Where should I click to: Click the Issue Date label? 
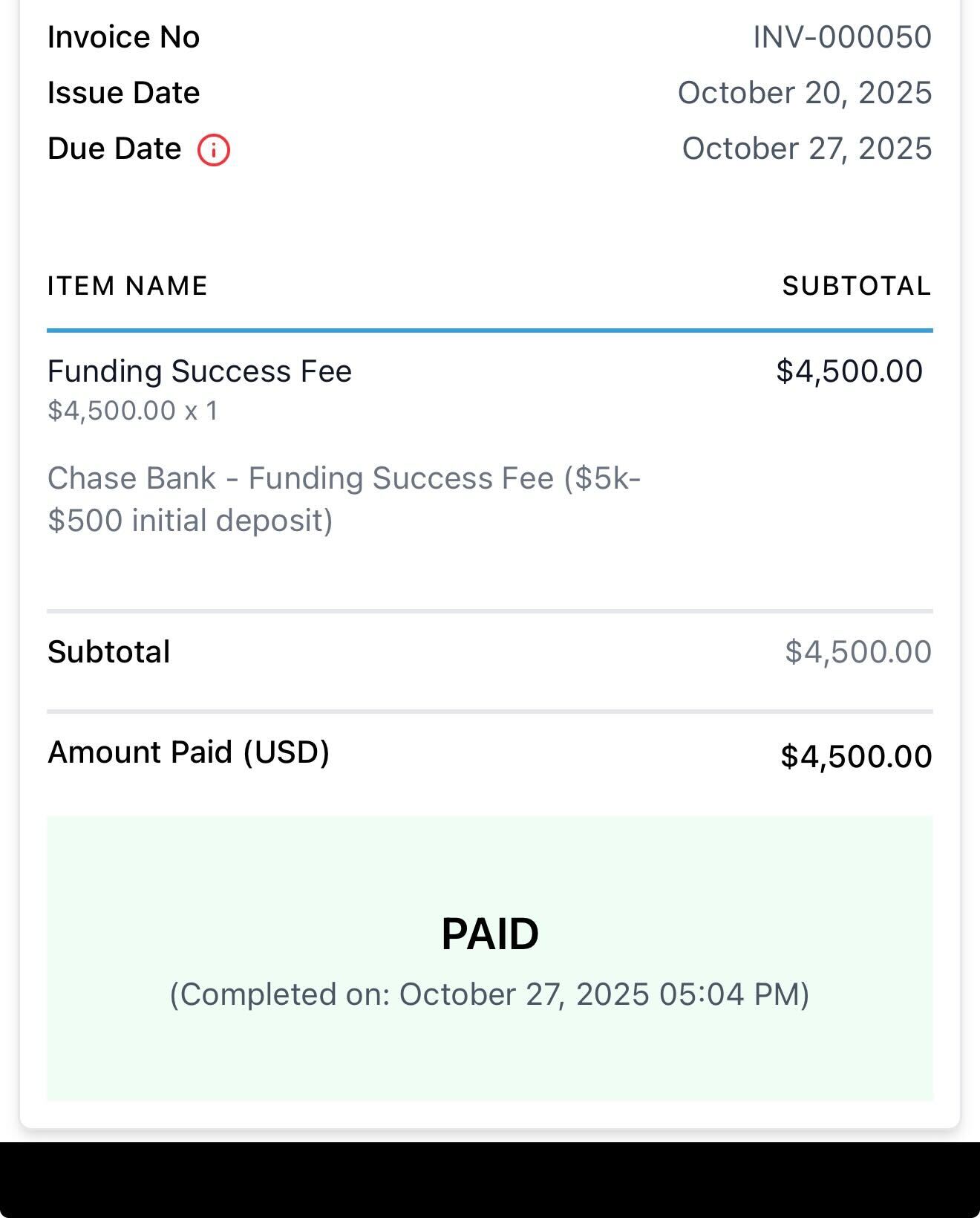tap(123, 93)
